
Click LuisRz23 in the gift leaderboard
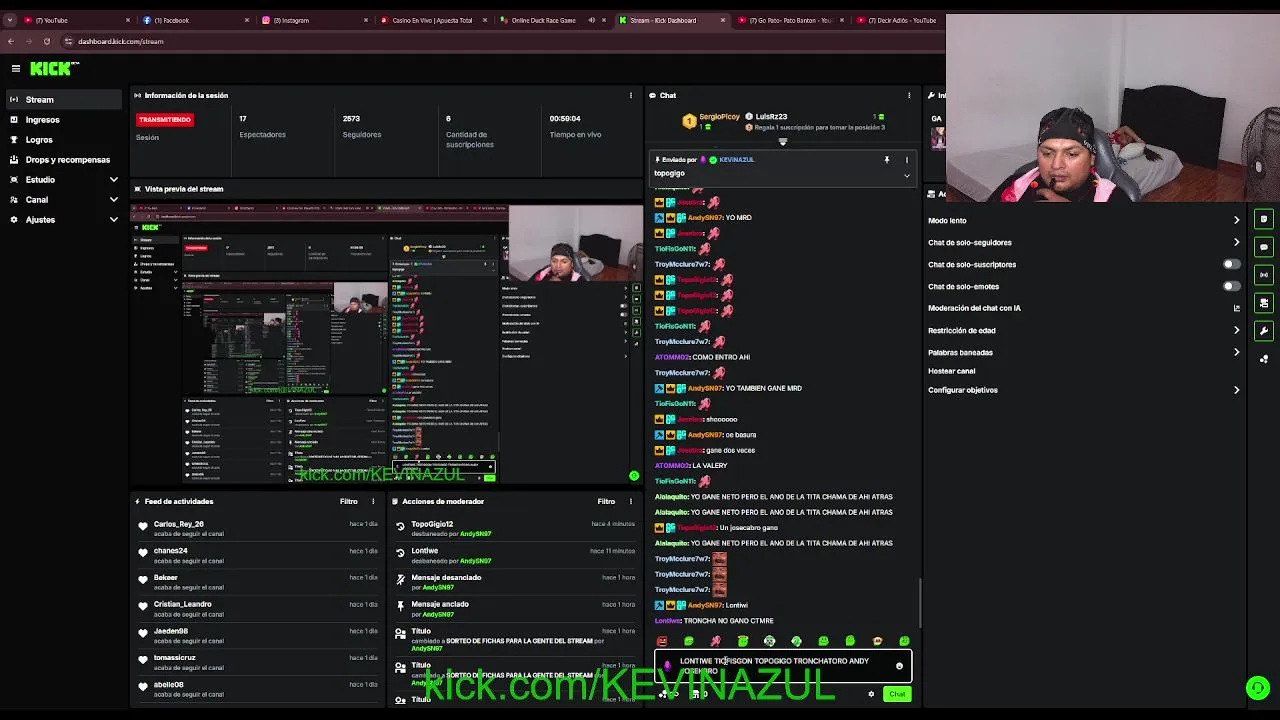coord(771,117)
